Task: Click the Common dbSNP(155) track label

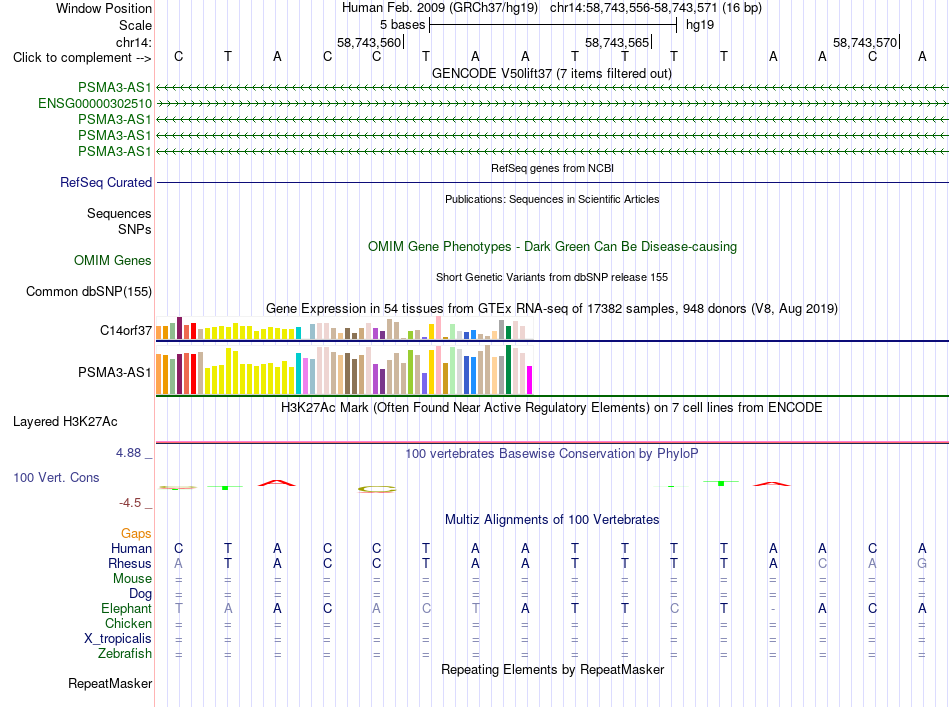Action: [x=89, y=291]
